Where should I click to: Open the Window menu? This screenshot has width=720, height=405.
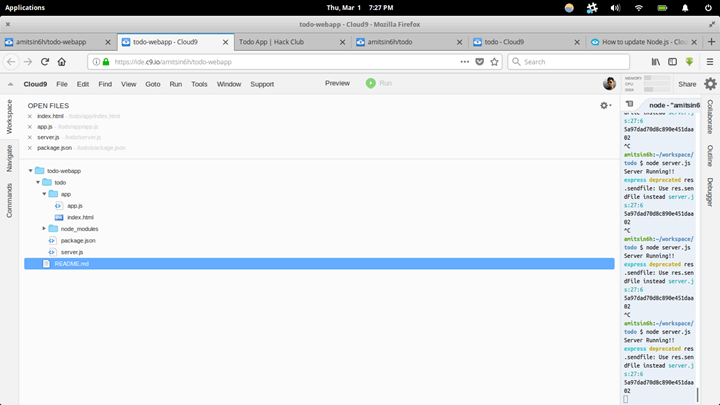click(x=229, y=84)
